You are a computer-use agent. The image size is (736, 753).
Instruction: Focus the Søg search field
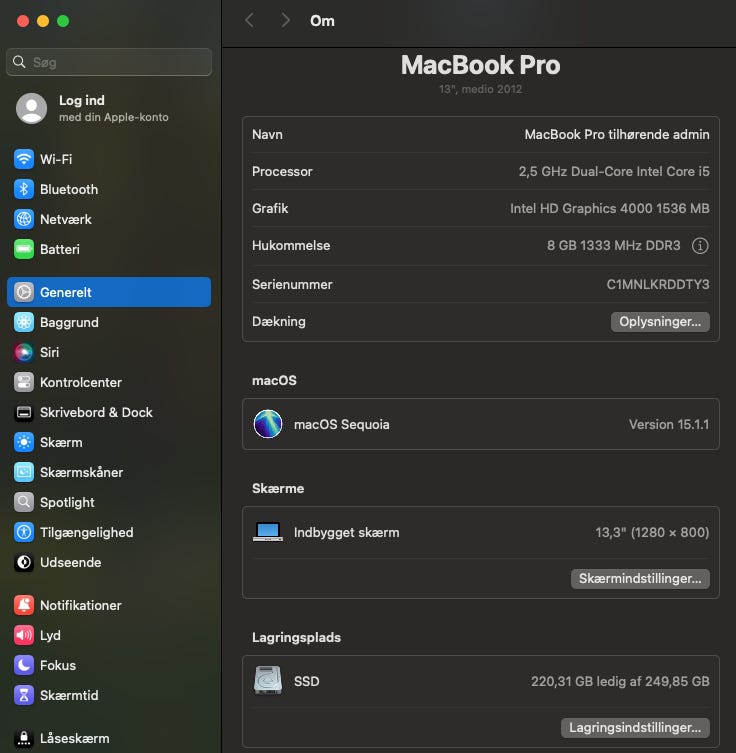point(109,62)
